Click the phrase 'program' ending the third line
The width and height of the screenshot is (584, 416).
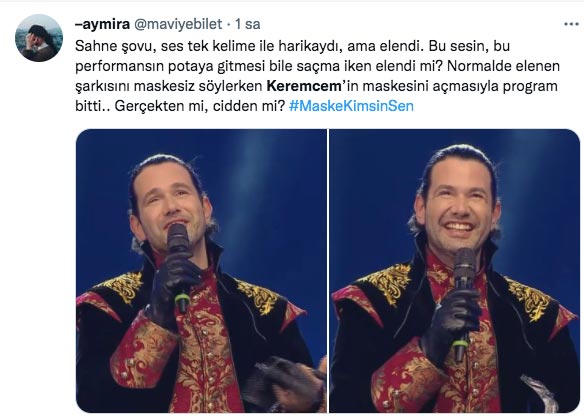pyautogui.click(x=530, y=86)
